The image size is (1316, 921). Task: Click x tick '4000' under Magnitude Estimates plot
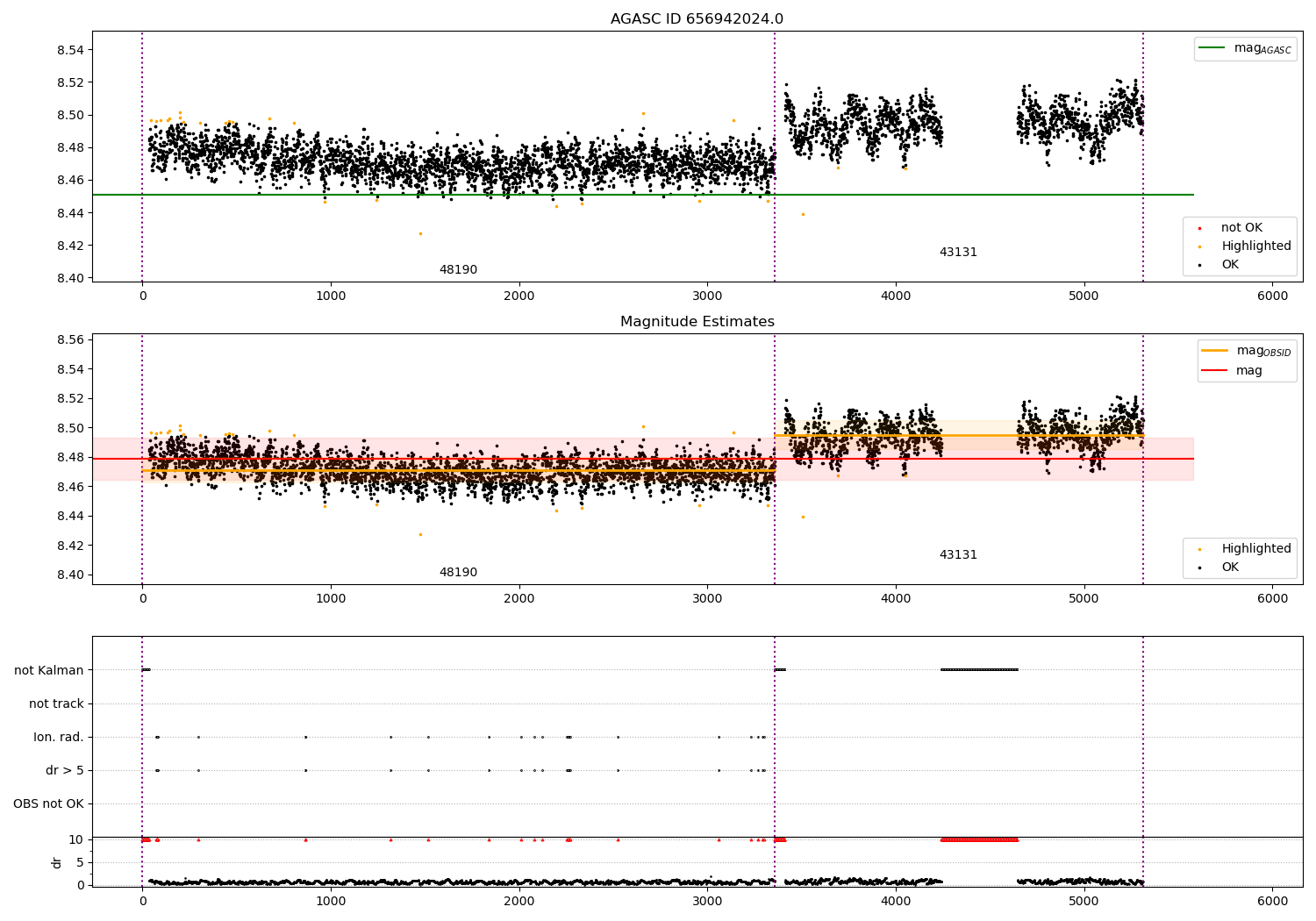896,599
